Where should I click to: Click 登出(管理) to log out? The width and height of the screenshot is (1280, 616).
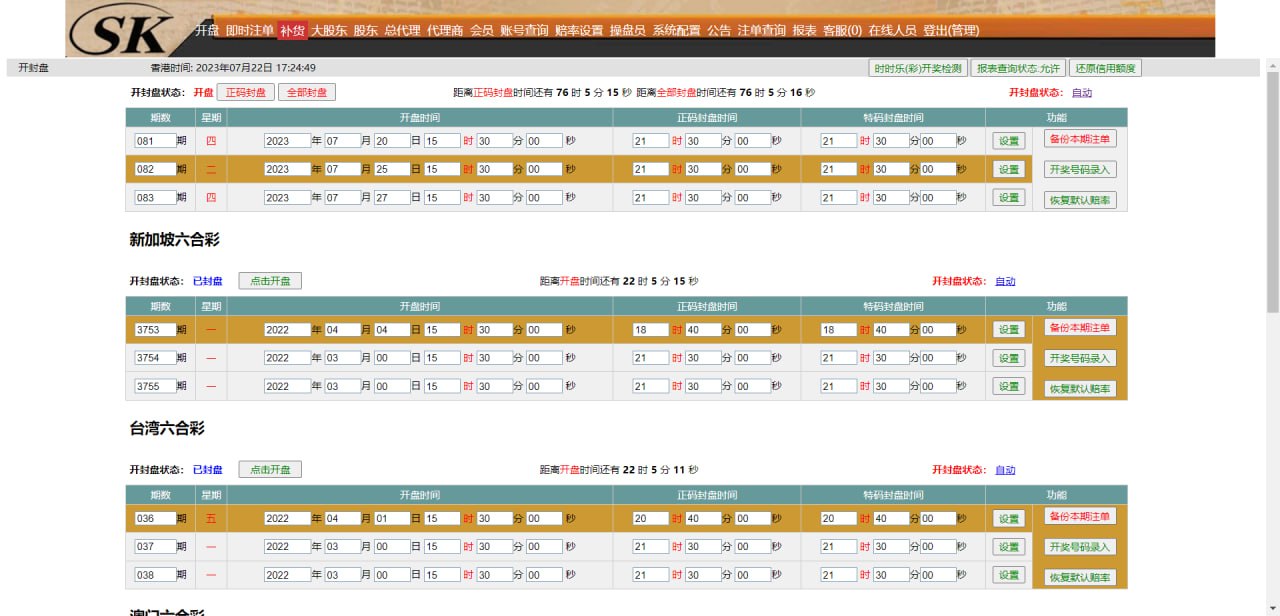(951, 31)
